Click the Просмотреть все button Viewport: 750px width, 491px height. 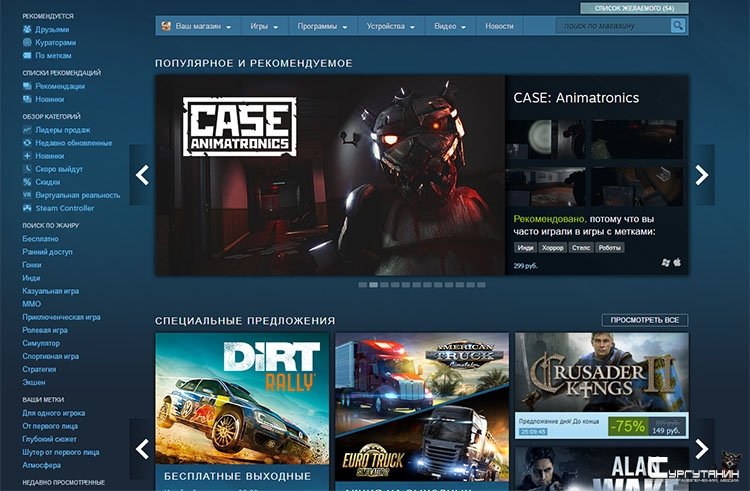tap(645, 320)
